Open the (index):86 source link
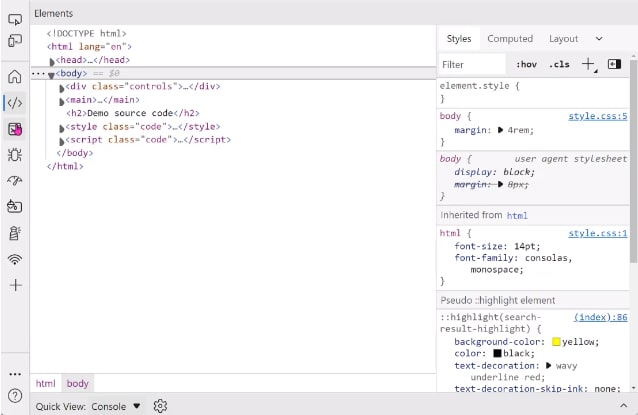The height and width of the screenshot is (415, 638). [x=601, y=317]
